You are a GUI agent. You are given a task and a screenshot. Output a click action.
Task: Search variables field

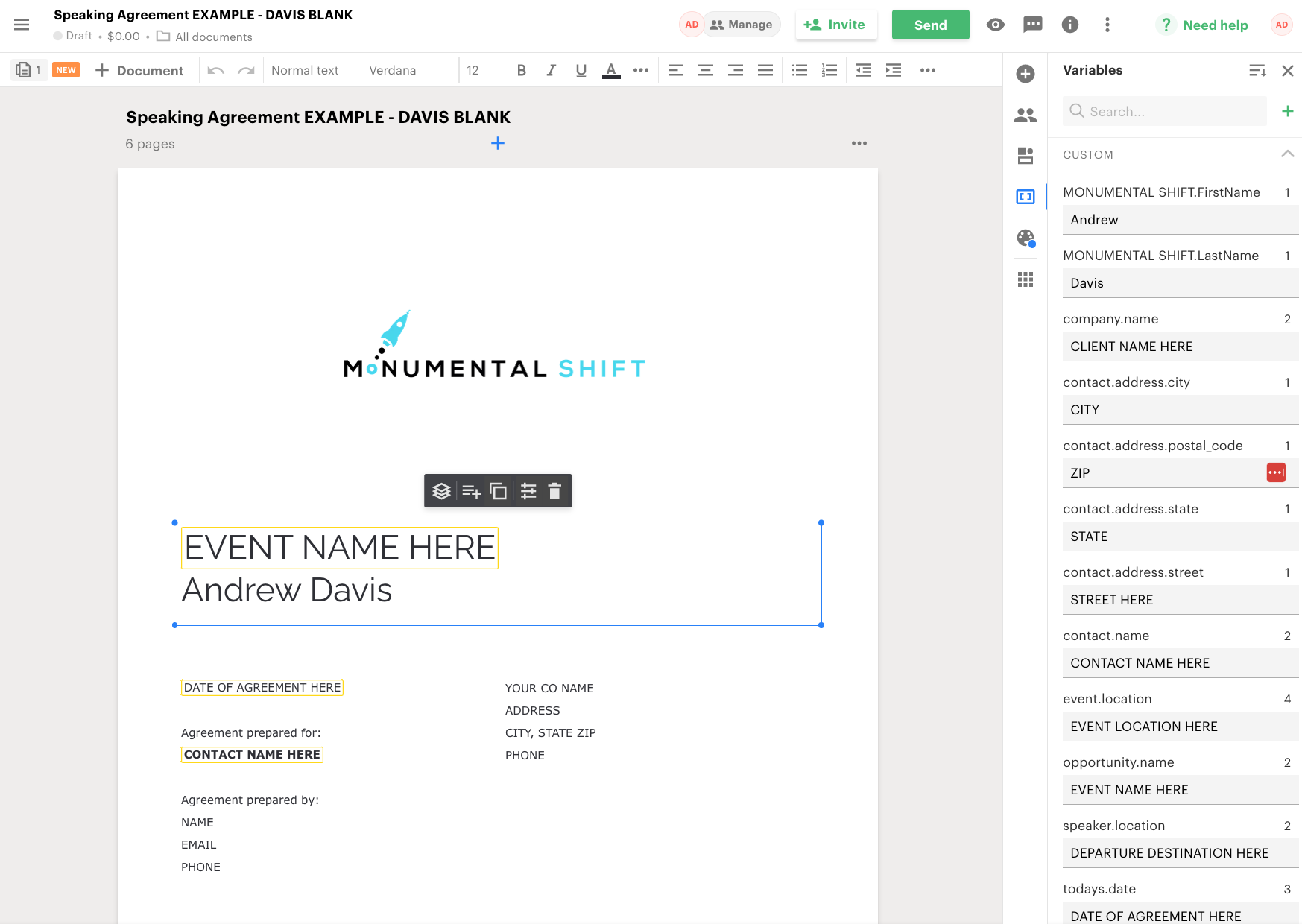1165,111
